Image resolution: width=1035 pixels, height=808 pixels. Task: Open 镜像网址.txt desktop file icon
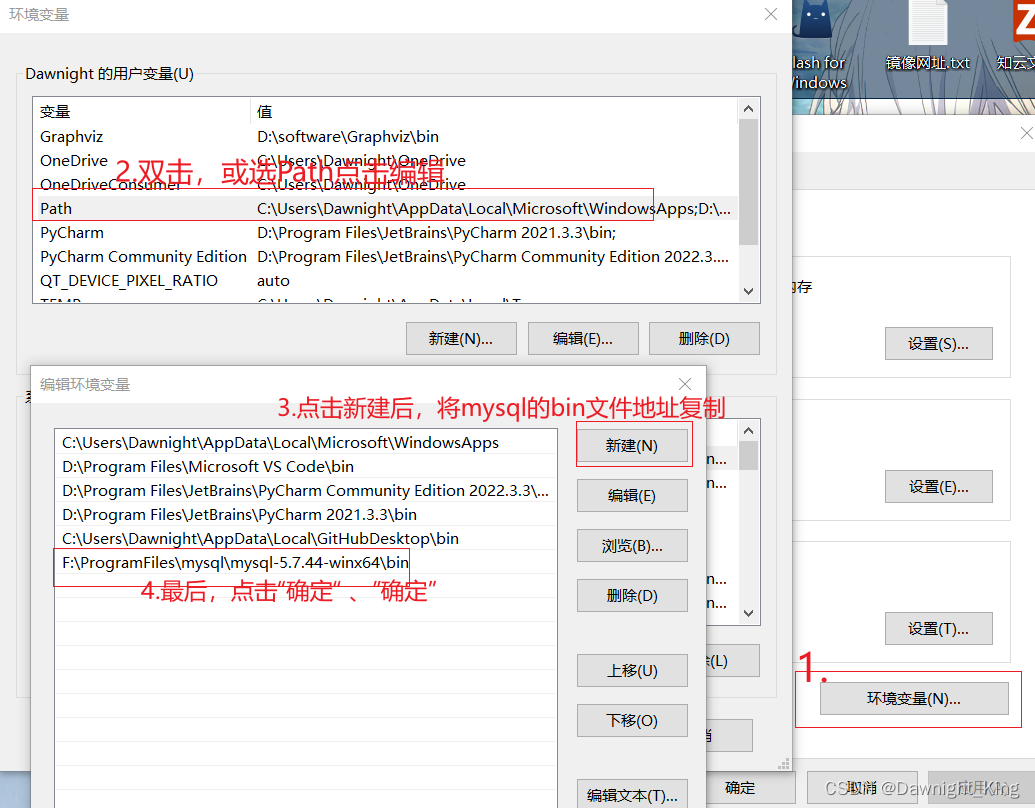927,36
